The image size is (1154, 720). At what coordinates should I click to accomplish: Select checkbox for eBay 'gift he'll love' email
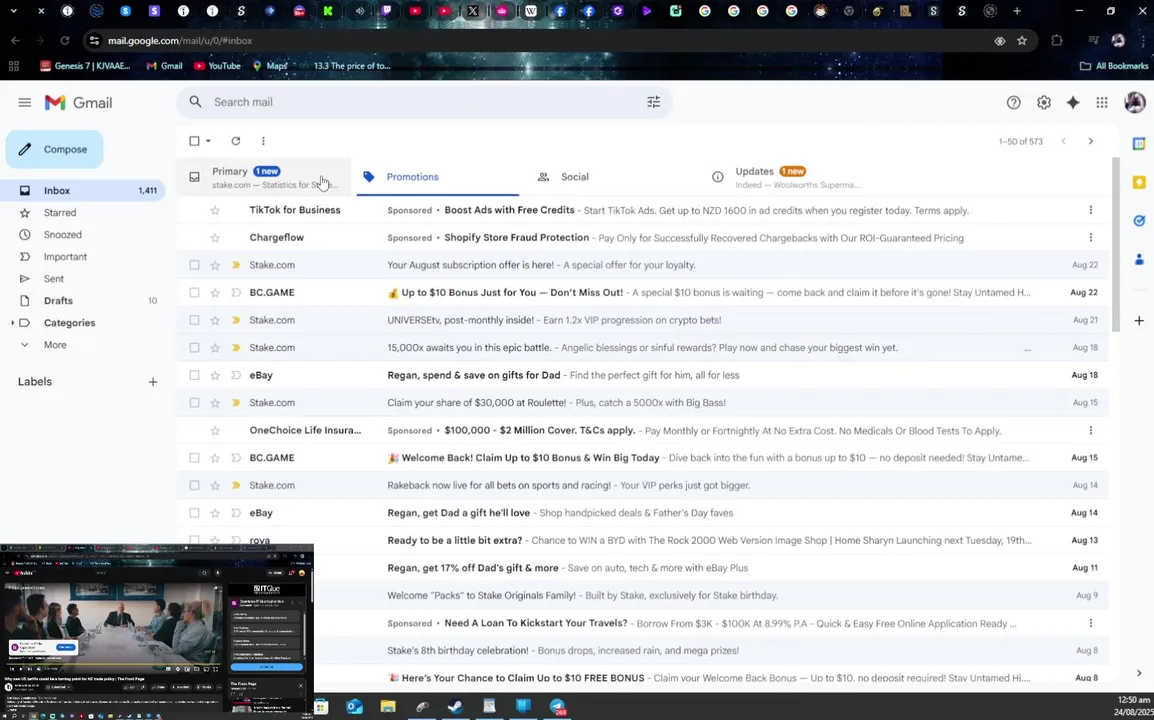point(194,513)
